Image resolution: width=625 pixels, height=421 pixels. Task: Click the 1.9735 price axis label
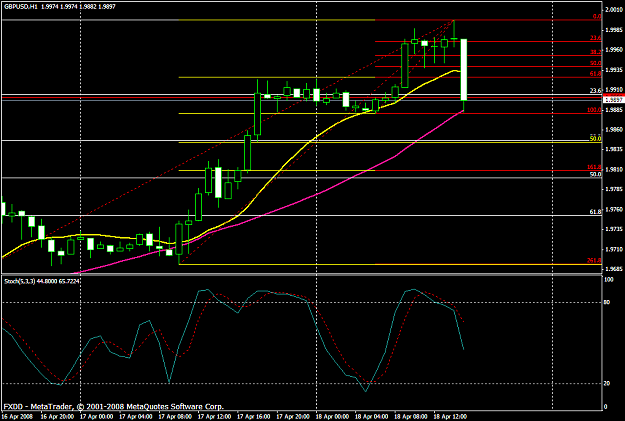pyautogui.click(x=614, y=229)
